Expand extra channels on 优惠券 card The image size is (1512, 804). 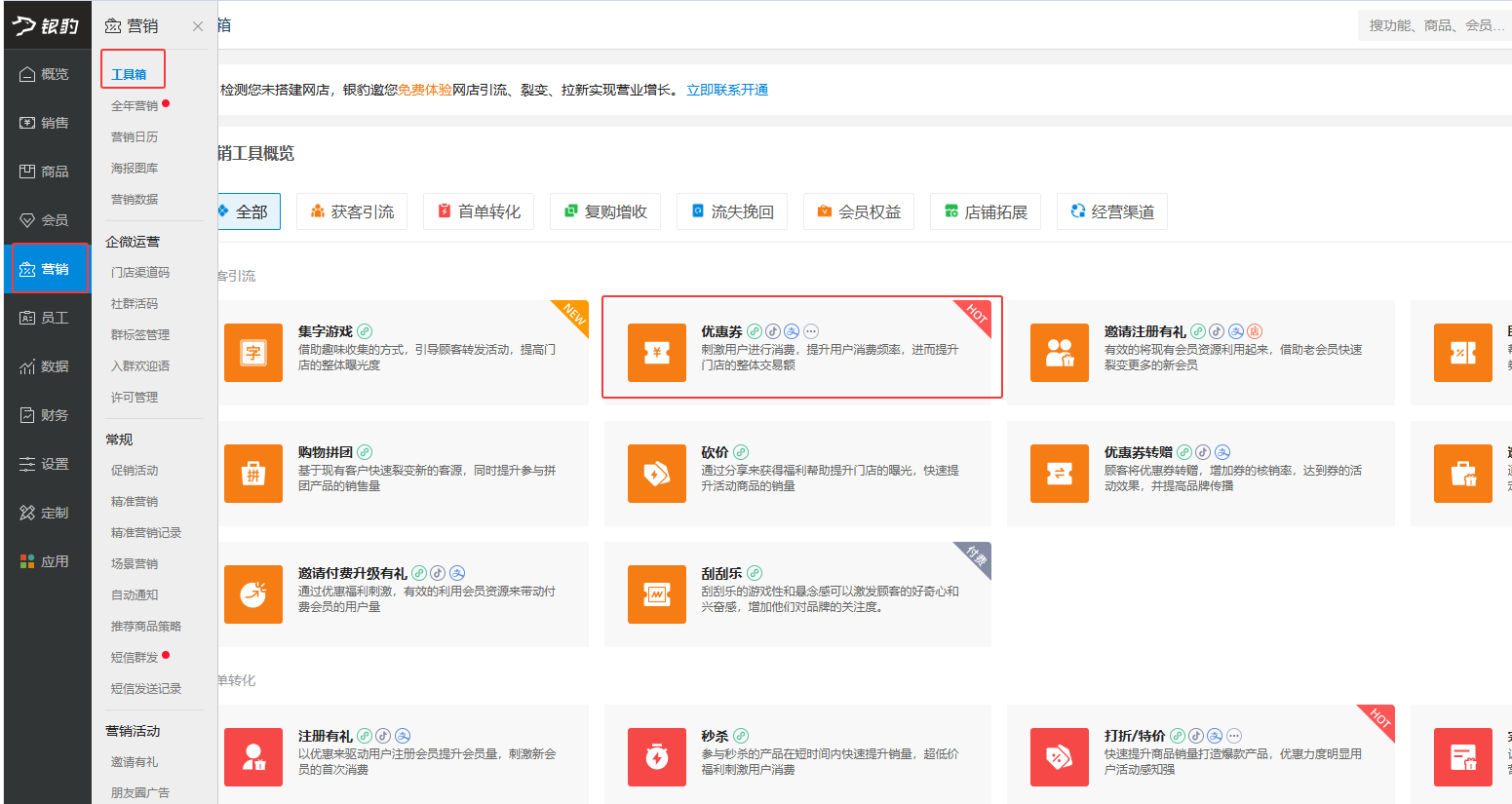coord(812,330)
